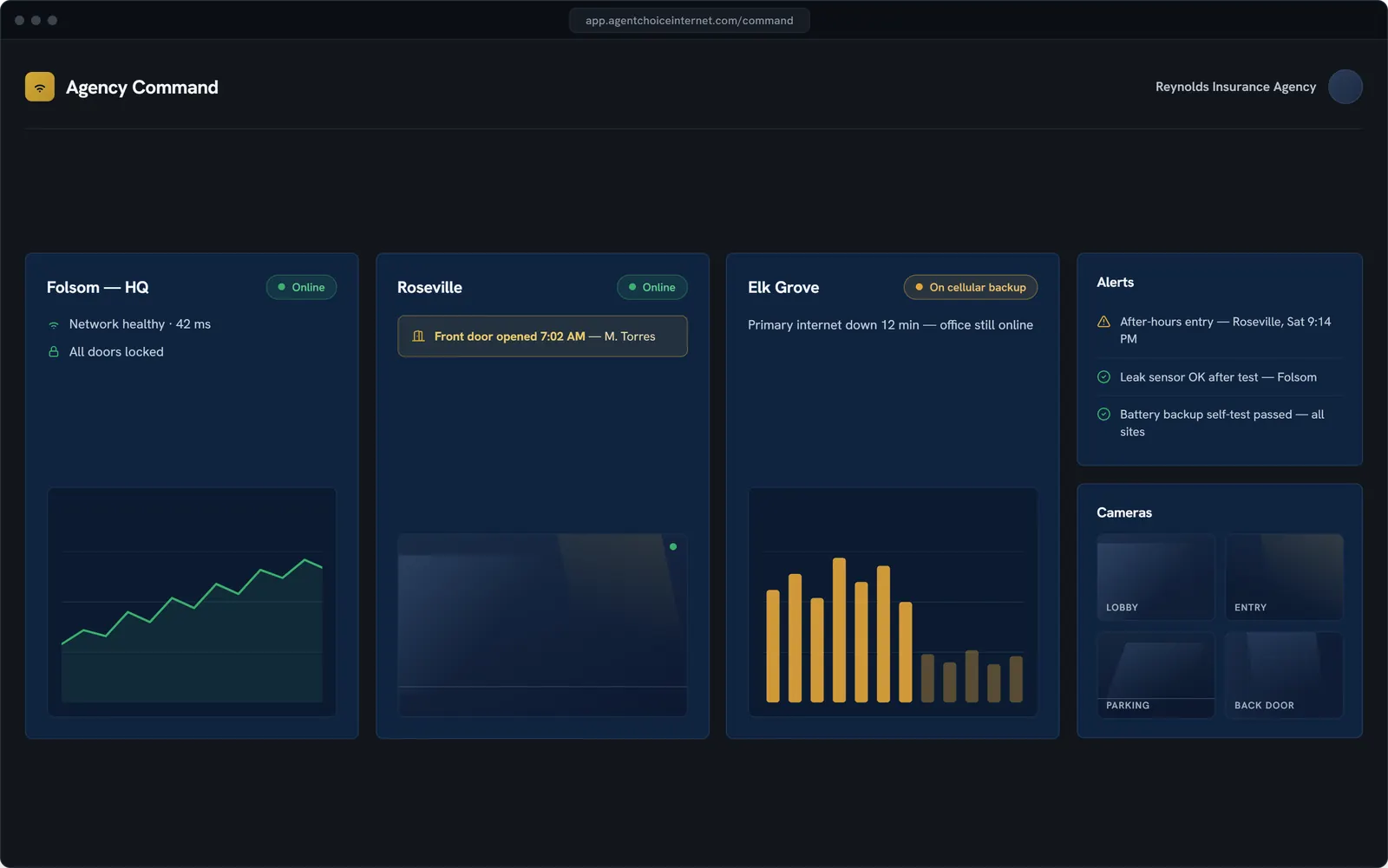Click the Online status badge on Roseville

coord(652,287)
